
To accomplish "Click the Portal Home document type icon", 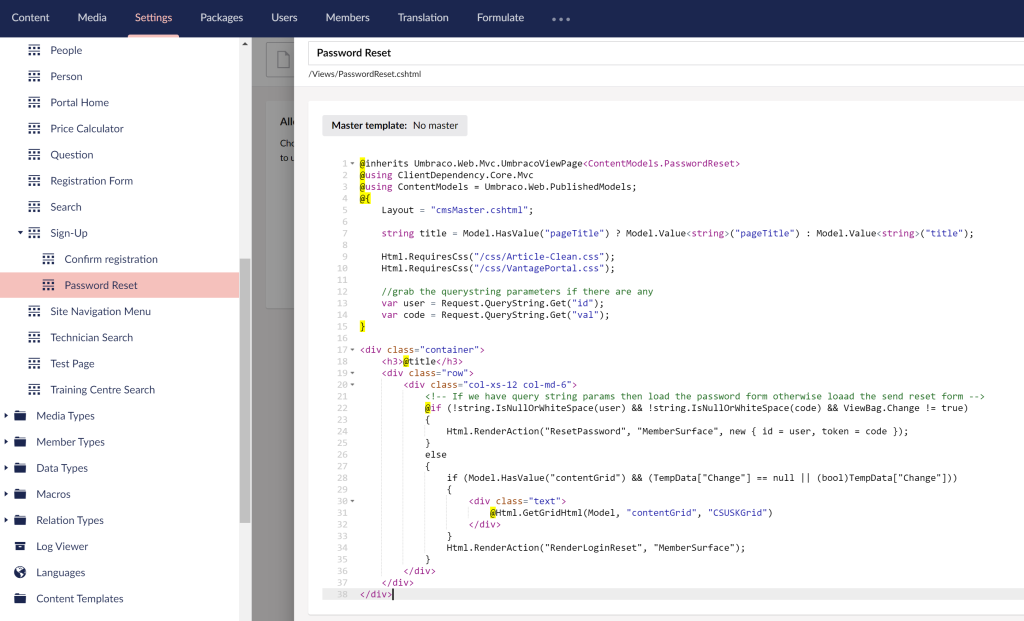I will pos(35,103).
